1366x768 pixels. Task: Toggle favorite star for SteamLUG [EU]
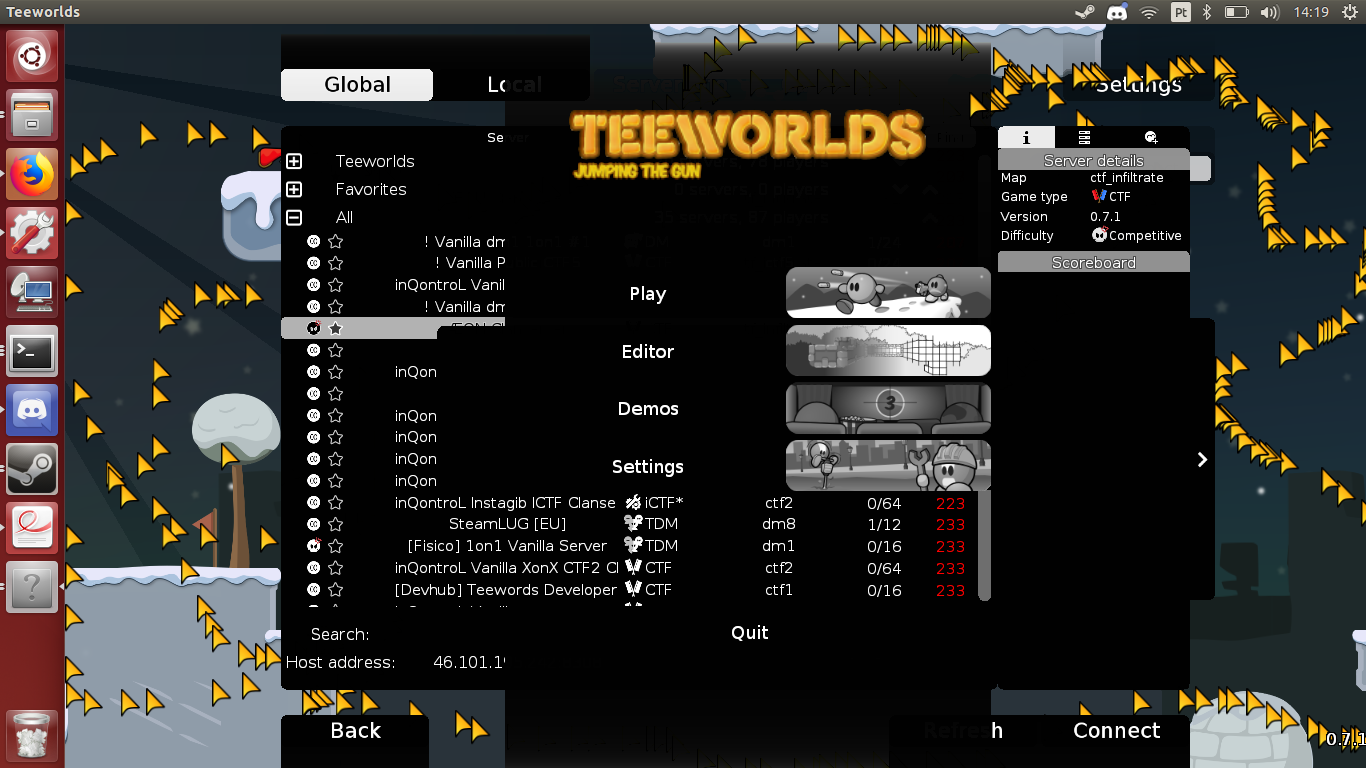click(336, 524)
